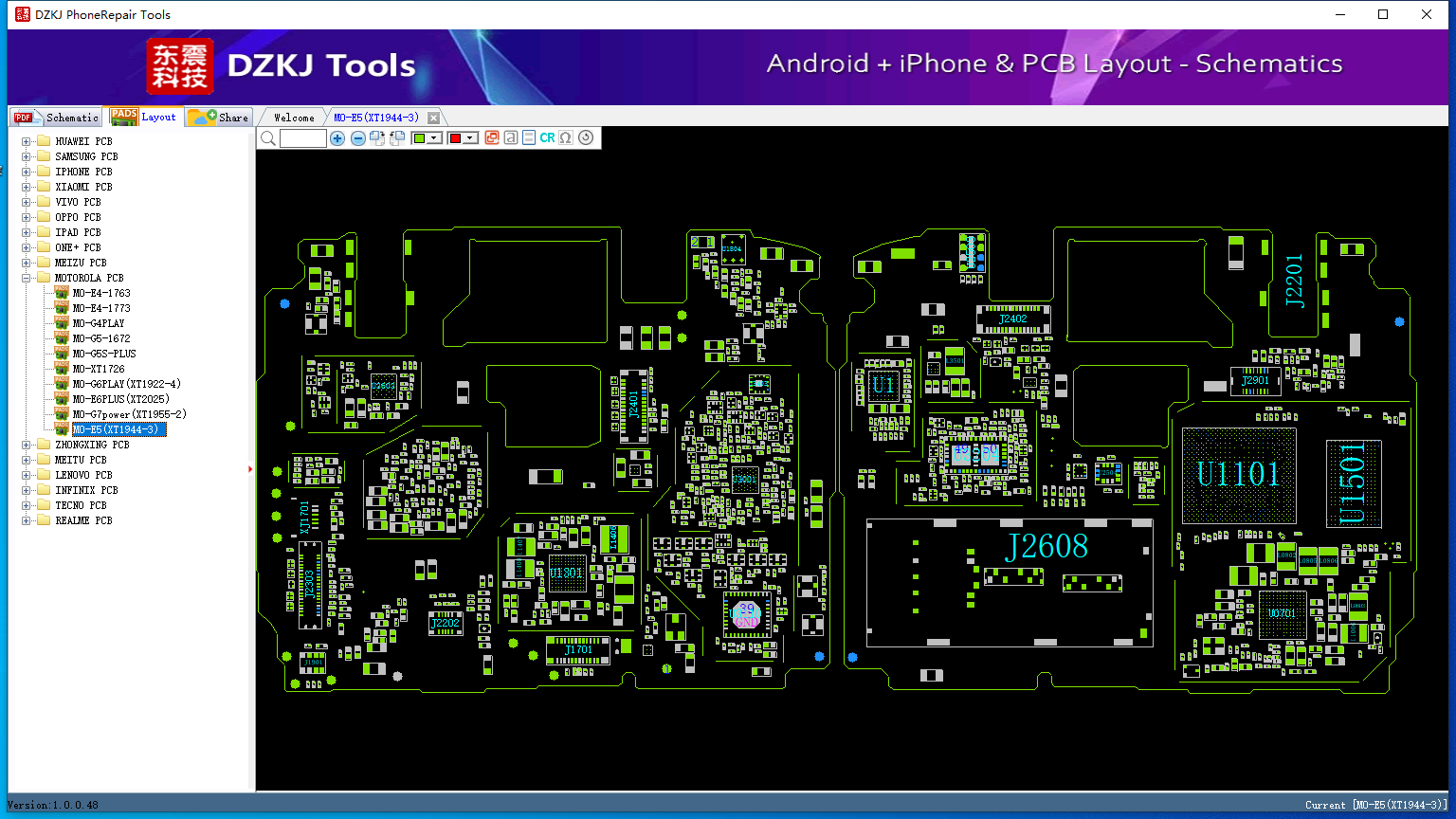
Task: Switch to the Schematic tab
Action: [x=56, y=118]
